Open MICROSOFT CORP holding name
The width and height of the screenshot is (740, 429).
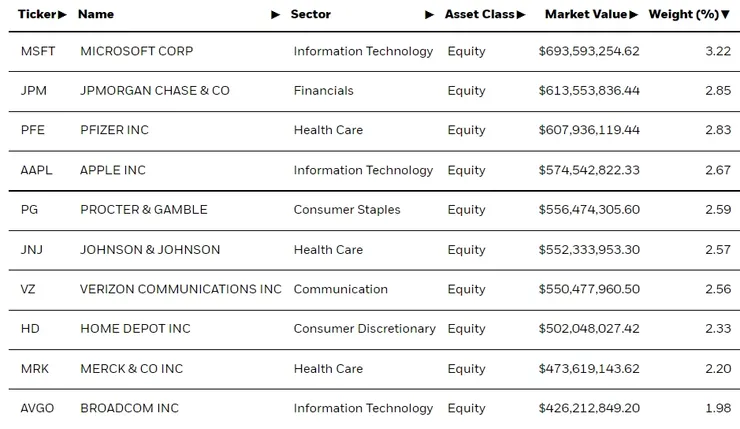(137, 51)
